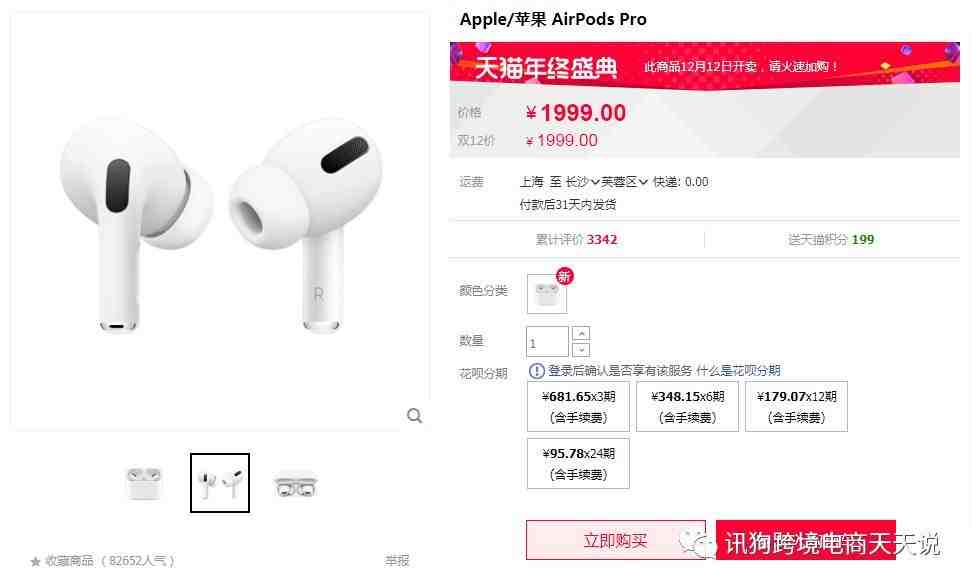Click the 立即购买 buy now button

616,540
